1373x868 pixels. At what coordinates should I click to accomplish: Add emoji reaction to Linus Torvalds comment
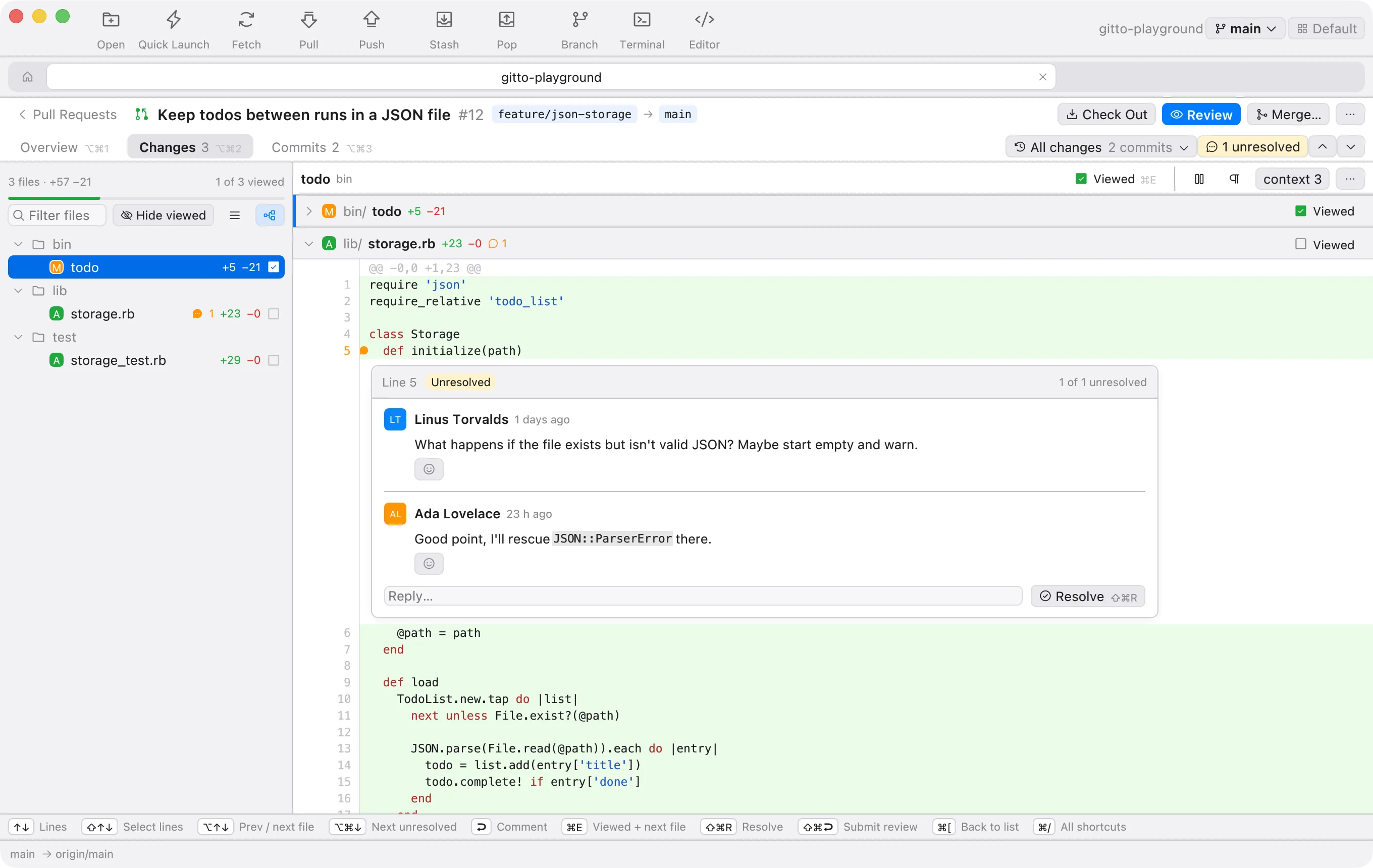coord(429,469)
